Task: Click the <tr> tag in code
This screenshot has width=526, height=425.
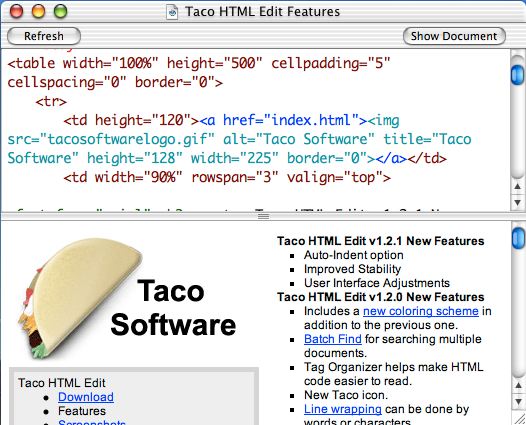Action: (x=51, y=101)
